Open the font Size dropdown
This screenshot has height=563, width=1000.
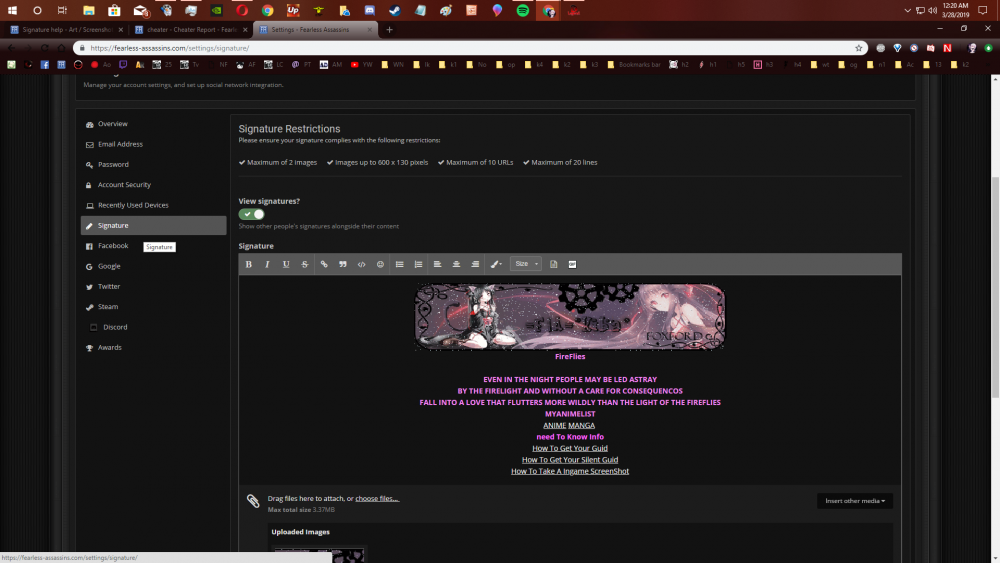[x=526, y=264]
